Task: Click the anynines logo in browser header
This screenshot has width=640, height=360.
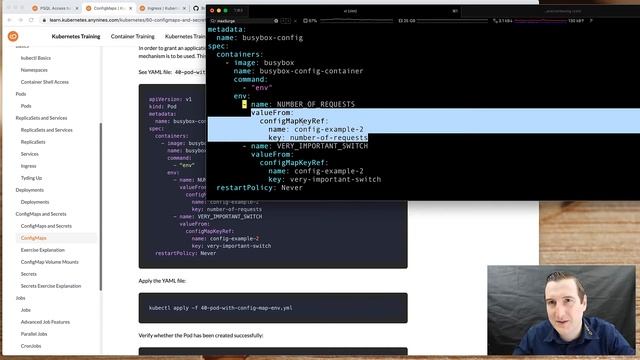Action: pyautogui.click(x=13, y=36)
